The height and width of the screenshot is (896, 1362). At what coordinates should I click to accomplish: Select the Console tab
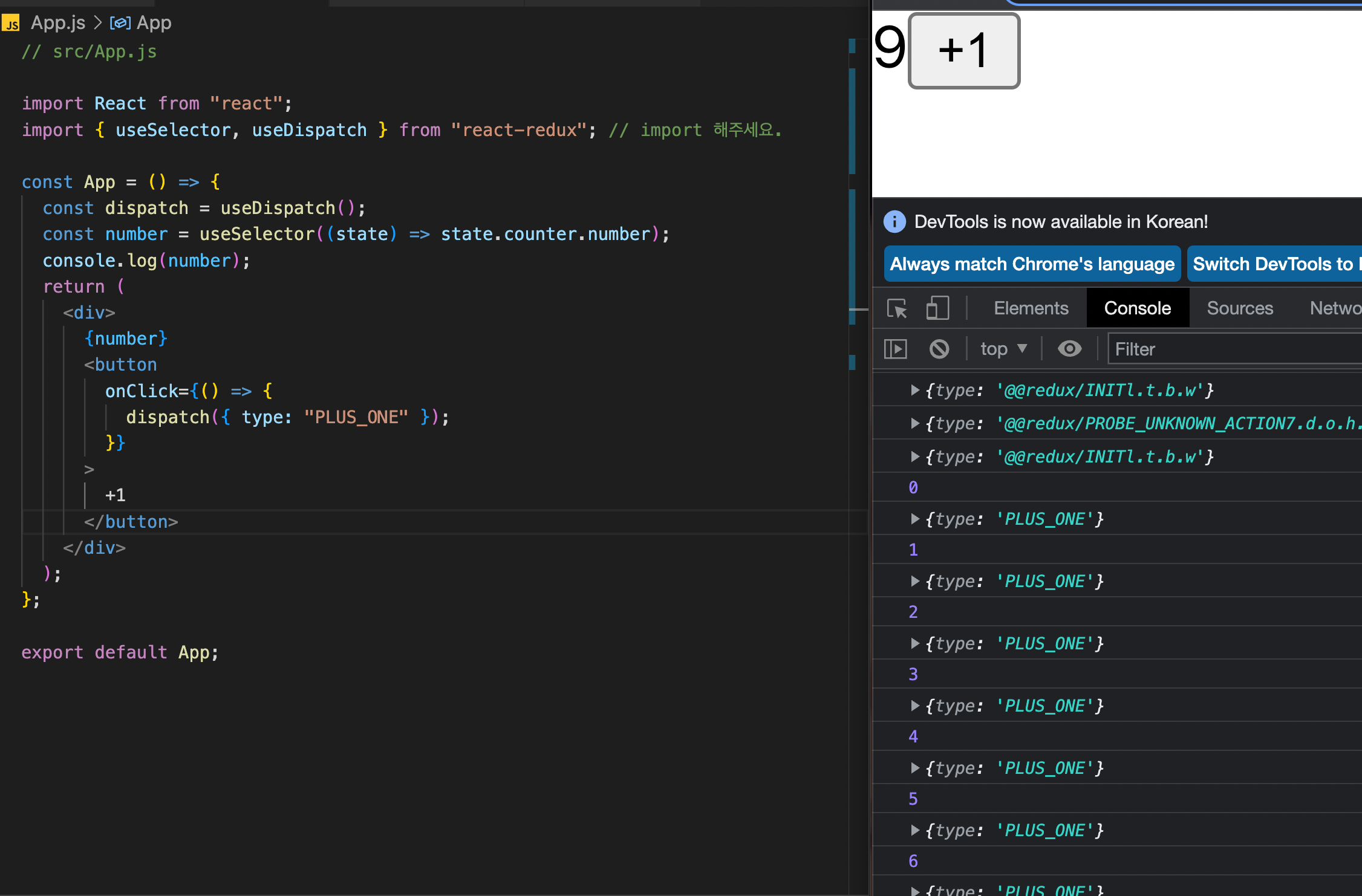click(x=1137, y=308)
